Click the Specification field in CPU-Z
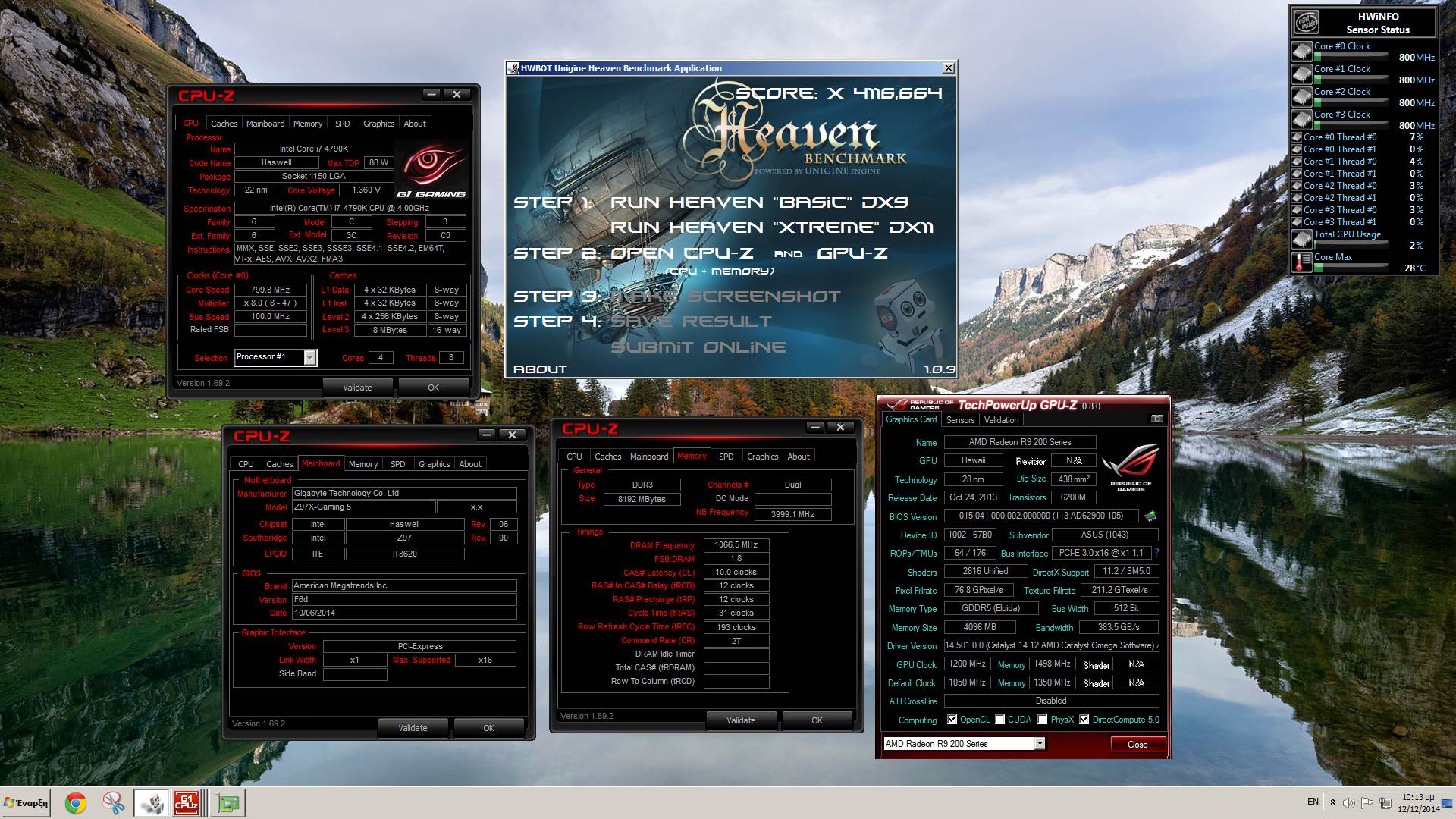This screenshot has width=1456, height=819. pyautogui.click(x=350, y=208)
